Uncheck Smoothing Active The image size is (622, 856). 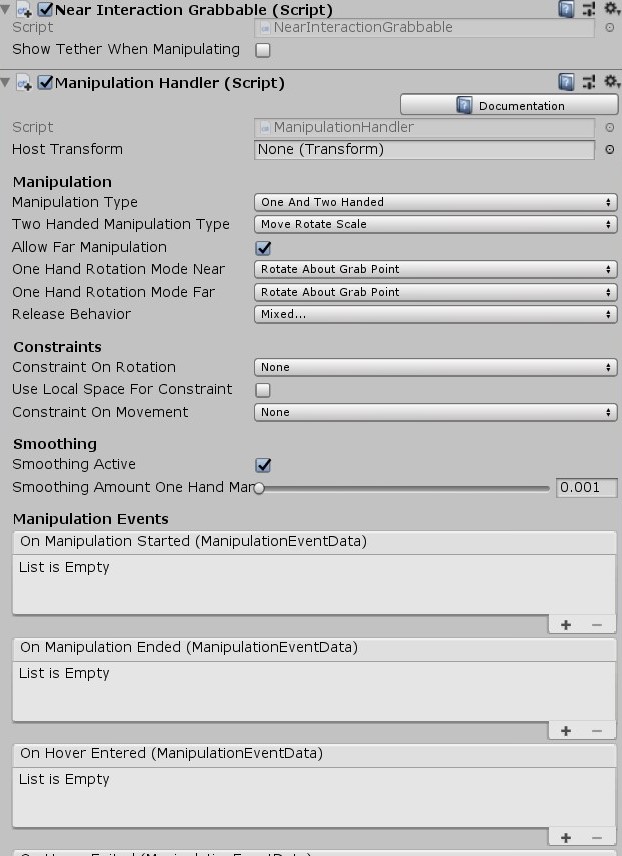tap(263, 465)
